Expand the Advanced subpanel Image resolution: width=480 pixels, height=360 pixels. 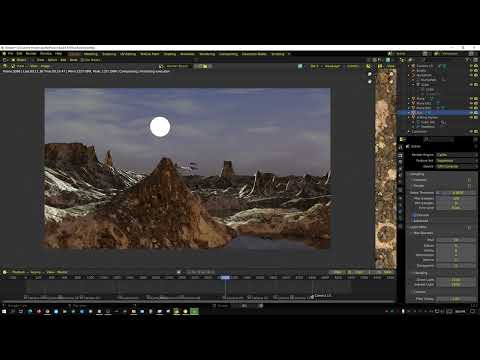click(420, 221)
